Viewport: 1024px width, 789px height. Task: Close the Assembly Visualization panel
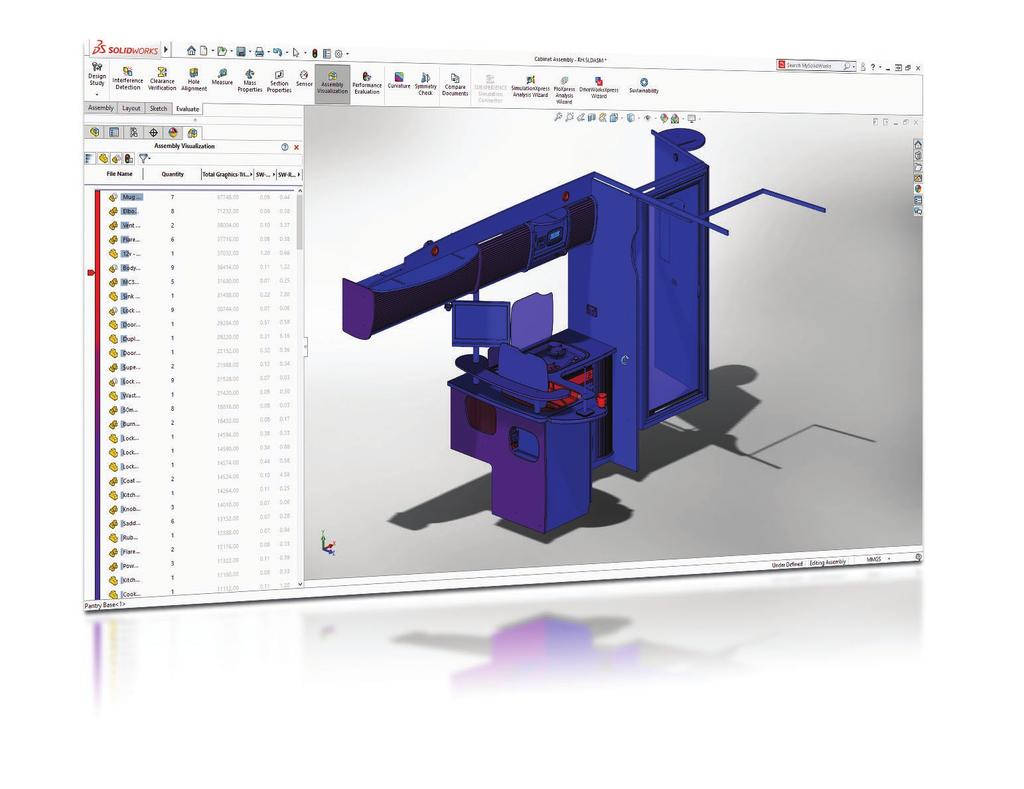[x=296, y=148]
